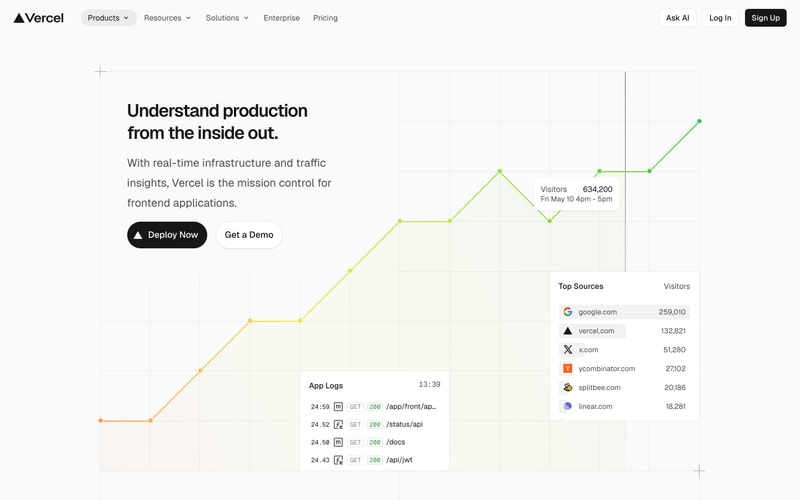Click the function icon on the /status/api row
This screenshot has width=800, height=500.
pyautogui.click(x=338, y=424)
